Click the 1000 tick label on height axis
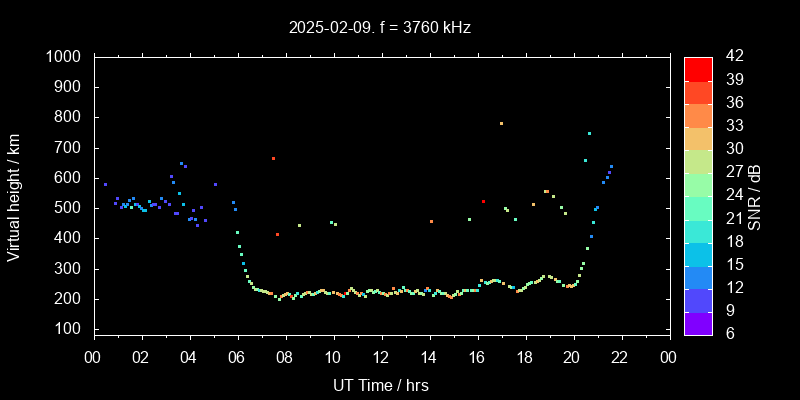 click(x=65, y=57)
